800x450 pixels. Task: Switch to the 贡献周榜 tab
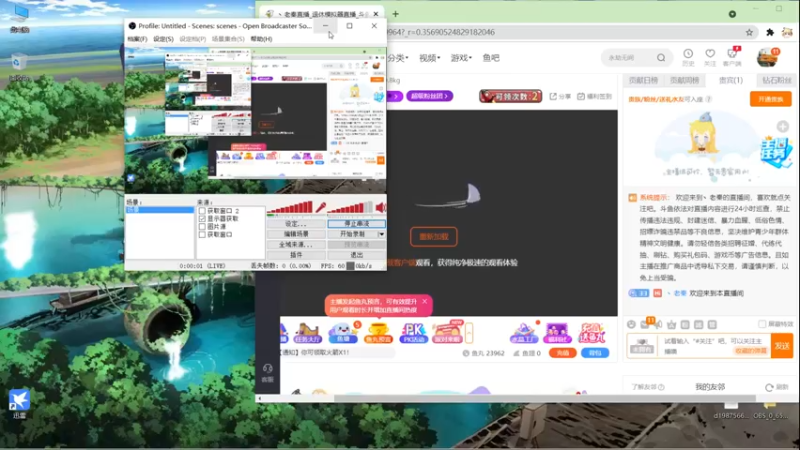(684, 81)
